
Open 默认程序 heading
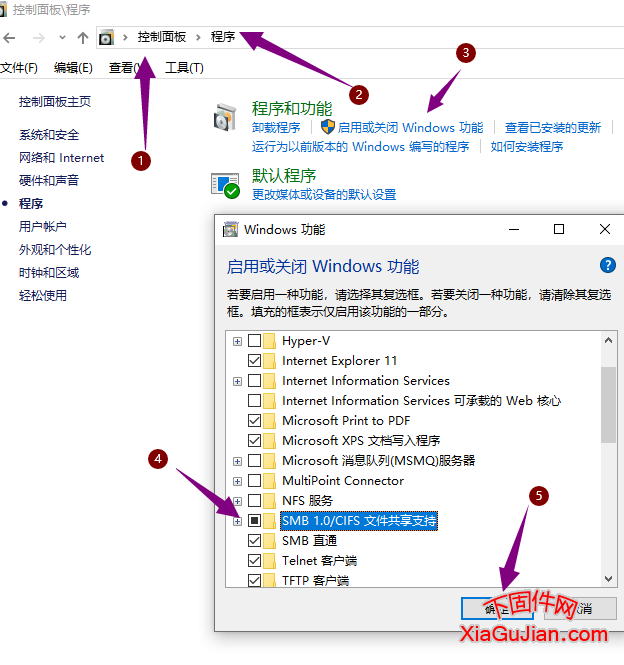coord(284,176)
